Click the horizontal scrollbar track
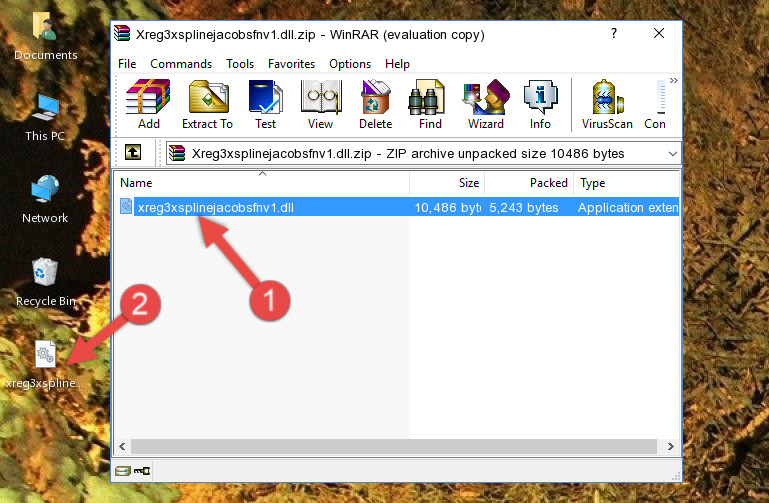 coord(394,447)
